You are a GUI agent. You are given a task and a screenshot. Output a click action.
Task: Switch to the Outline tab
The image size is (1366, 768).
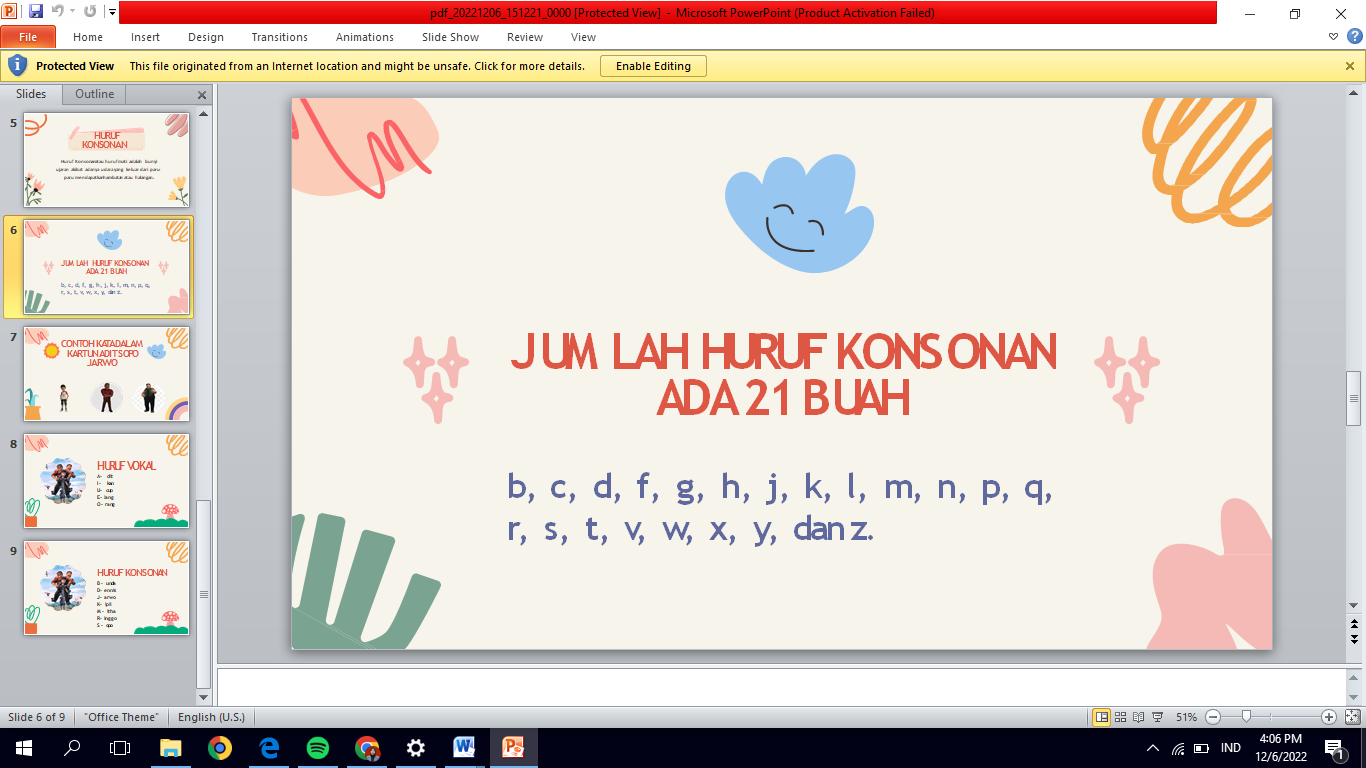(x=95, y=94)
